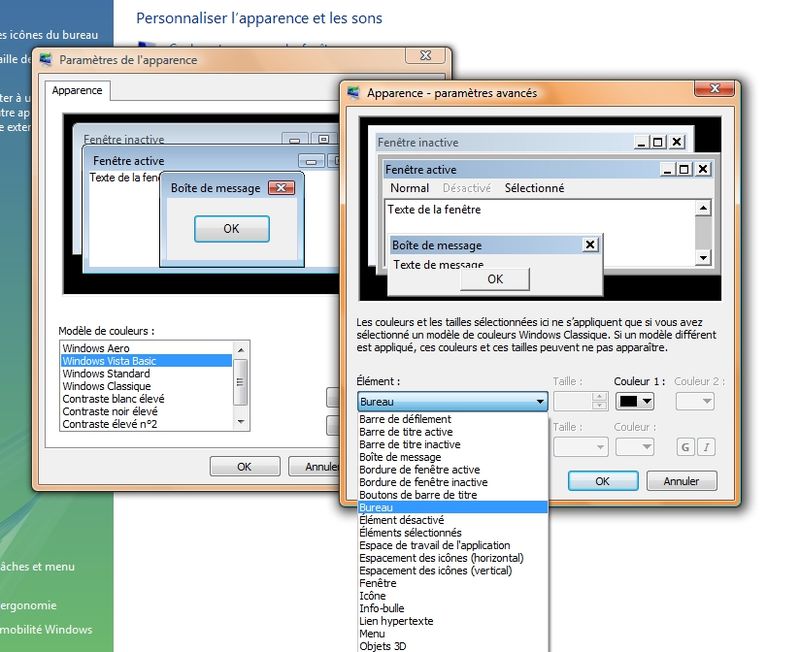The image size is (800, 652).
Task: Select Contraste élevé n°2 scheme
Action: pyautogui.click(x=146, y=424)
